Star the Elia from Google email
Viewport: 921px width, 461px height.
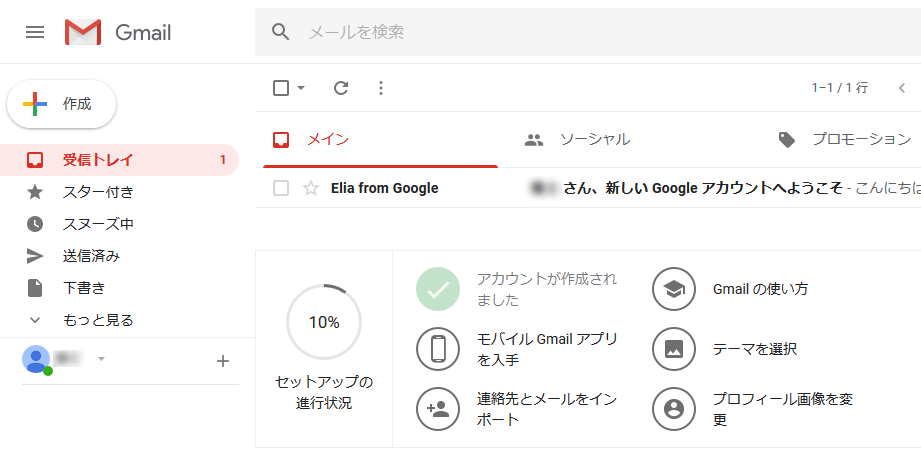310,188
